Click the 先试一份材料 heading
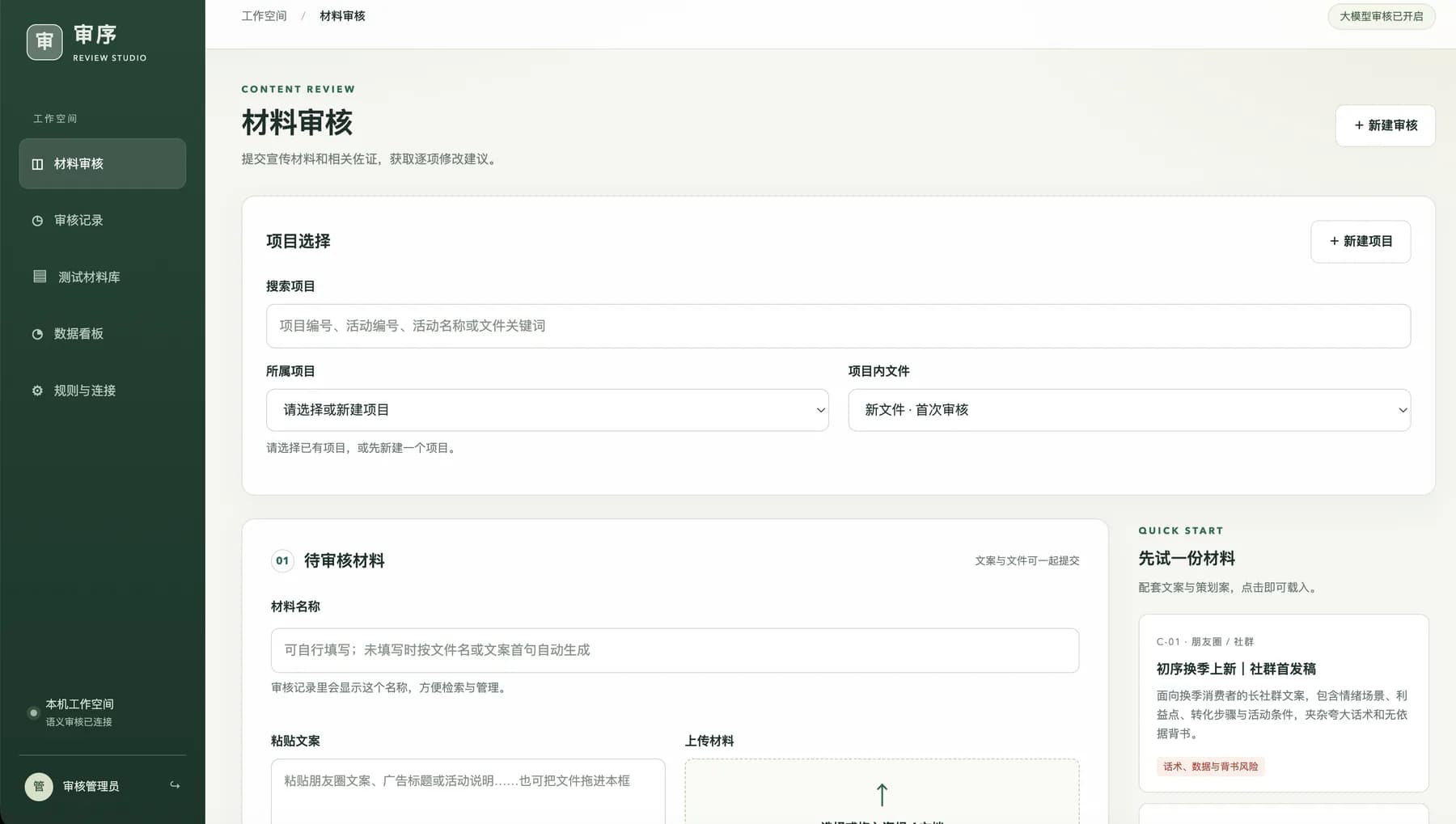The image size is (1456, 824). [x=1187, y=558]
